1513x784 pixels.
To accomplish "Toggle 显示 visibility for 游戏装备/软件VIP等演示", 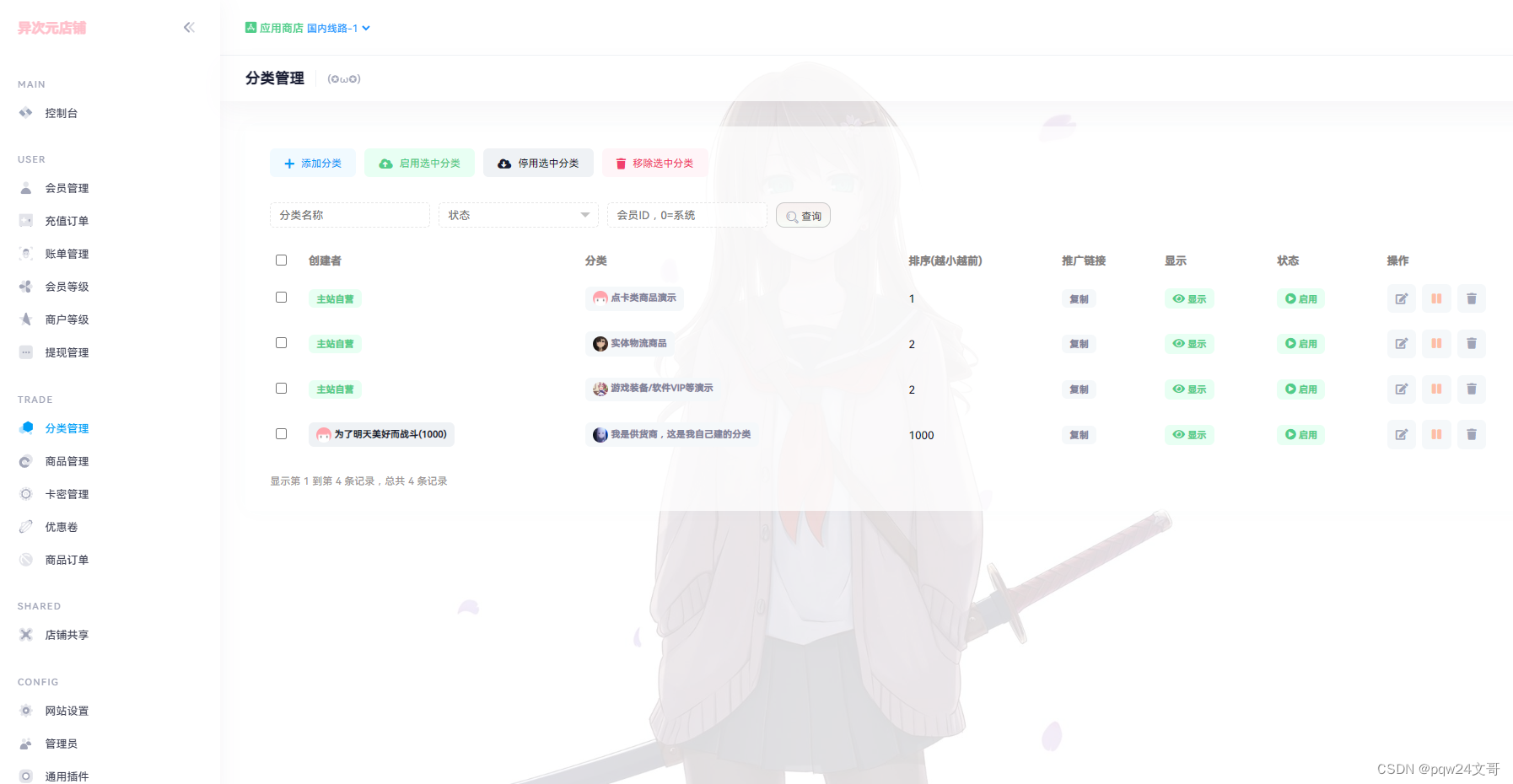I will [1189, 389].
